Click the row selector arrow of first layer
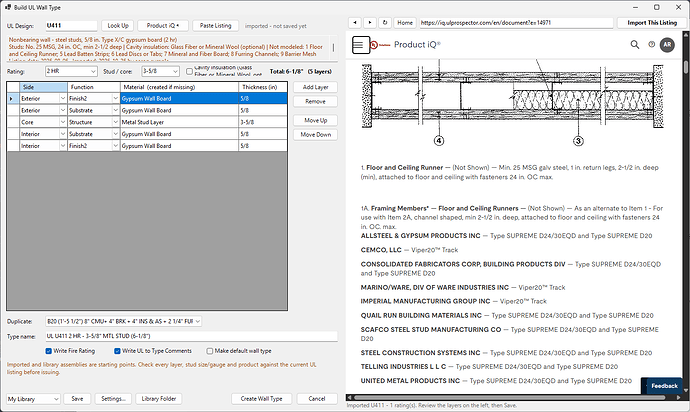This screenshot has width=690, height=412. (x=11, y=99)
